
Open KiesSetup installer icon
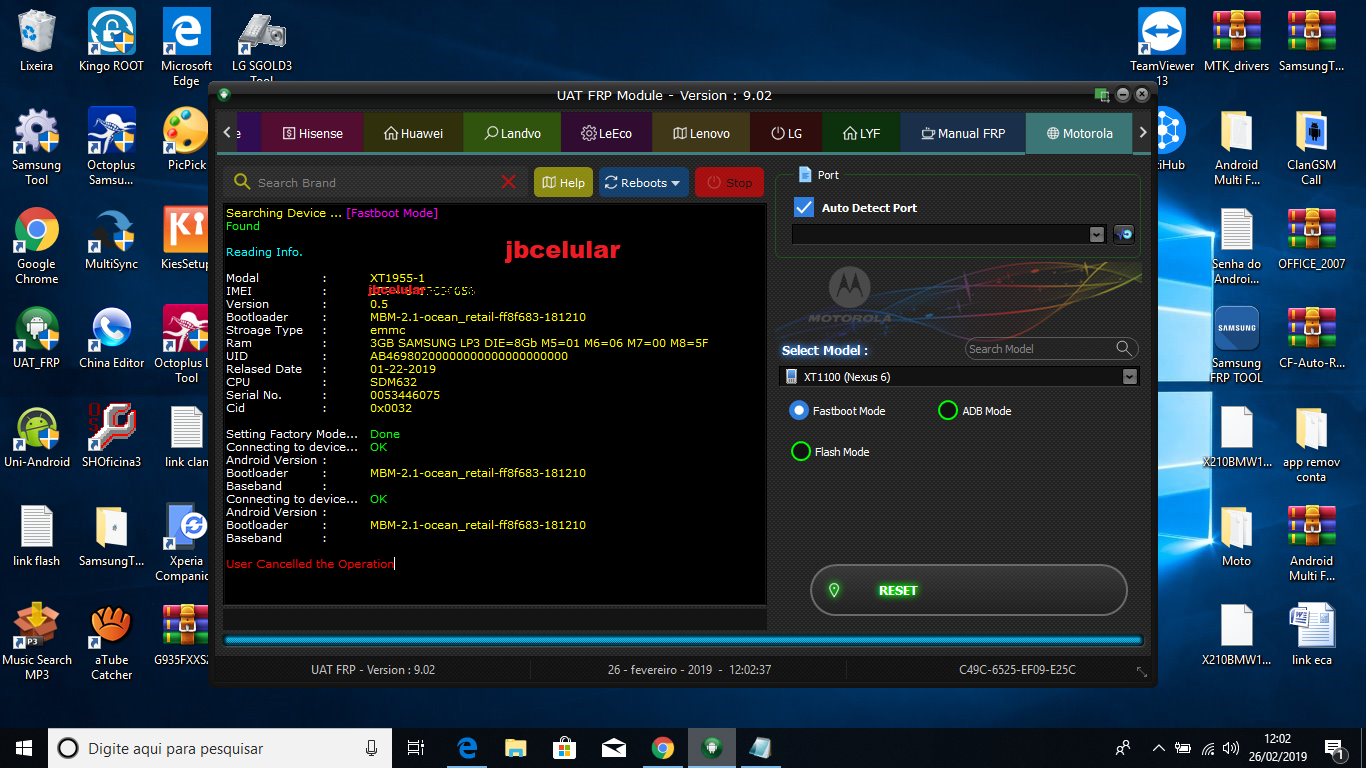pyautogui.click(x=186, y=238)
